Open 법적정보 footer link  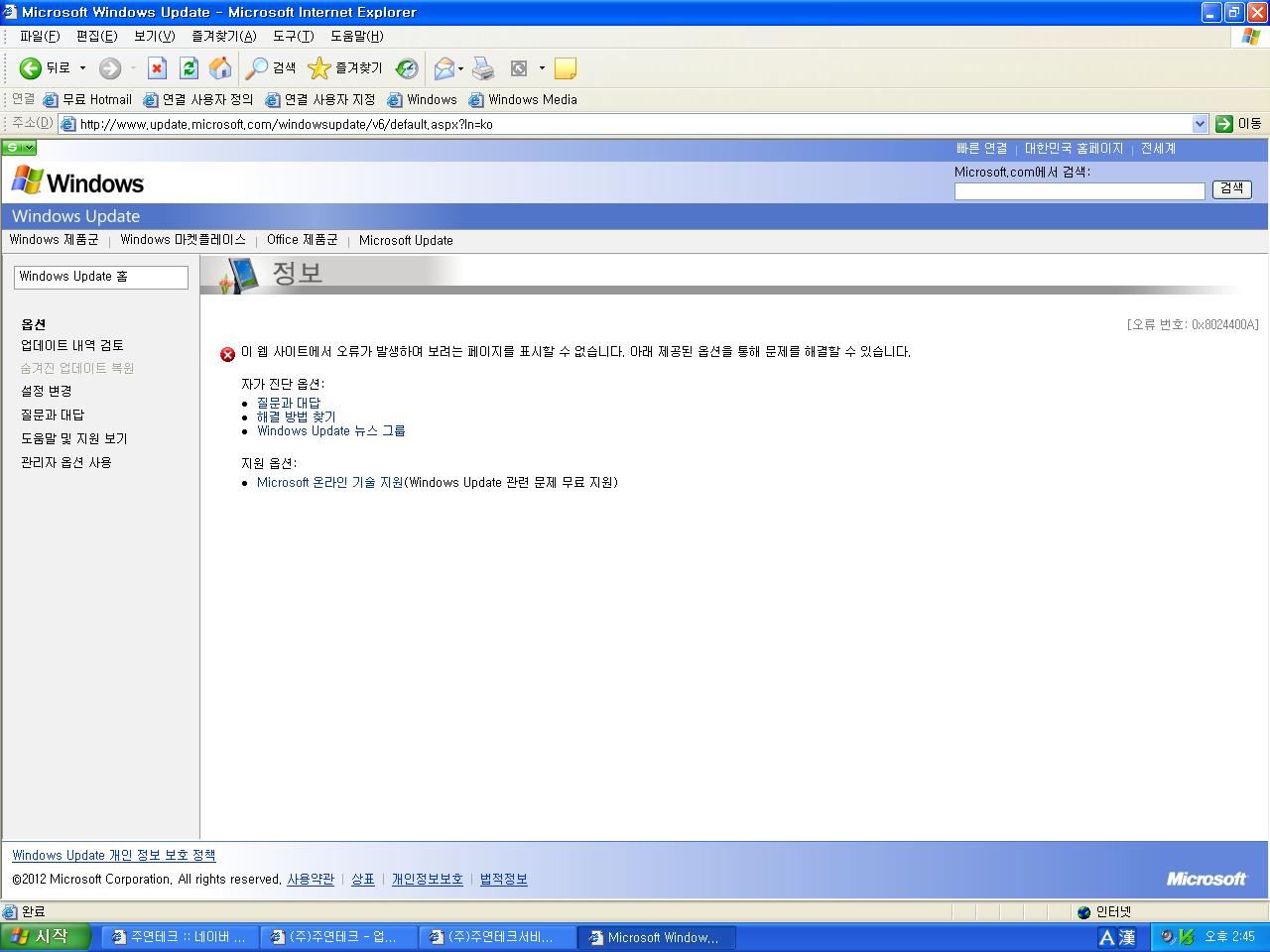[504, 879]
